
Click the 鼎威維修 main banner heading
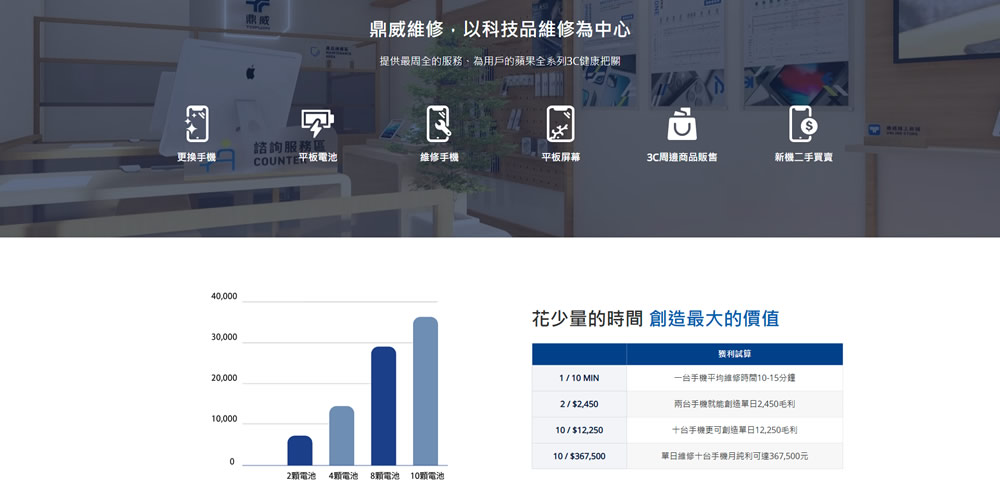click(x=500, y=28)
